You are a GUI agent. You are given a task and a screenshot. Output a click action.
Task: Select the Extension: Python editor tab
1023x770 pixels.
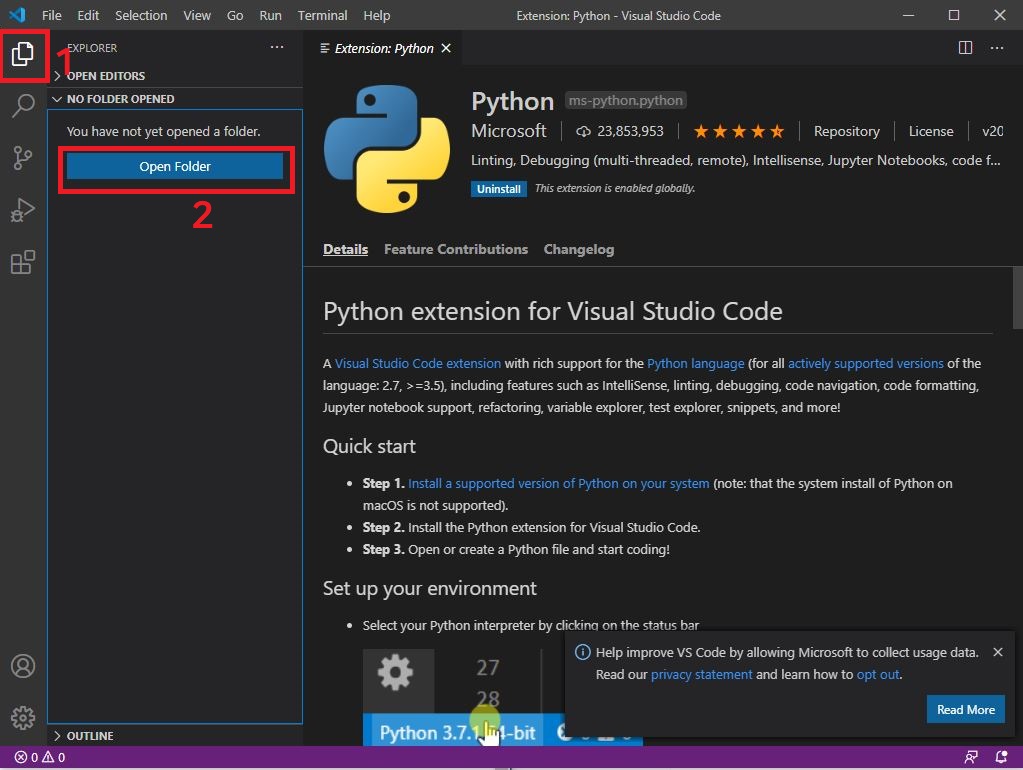click(x=384, y=48)
